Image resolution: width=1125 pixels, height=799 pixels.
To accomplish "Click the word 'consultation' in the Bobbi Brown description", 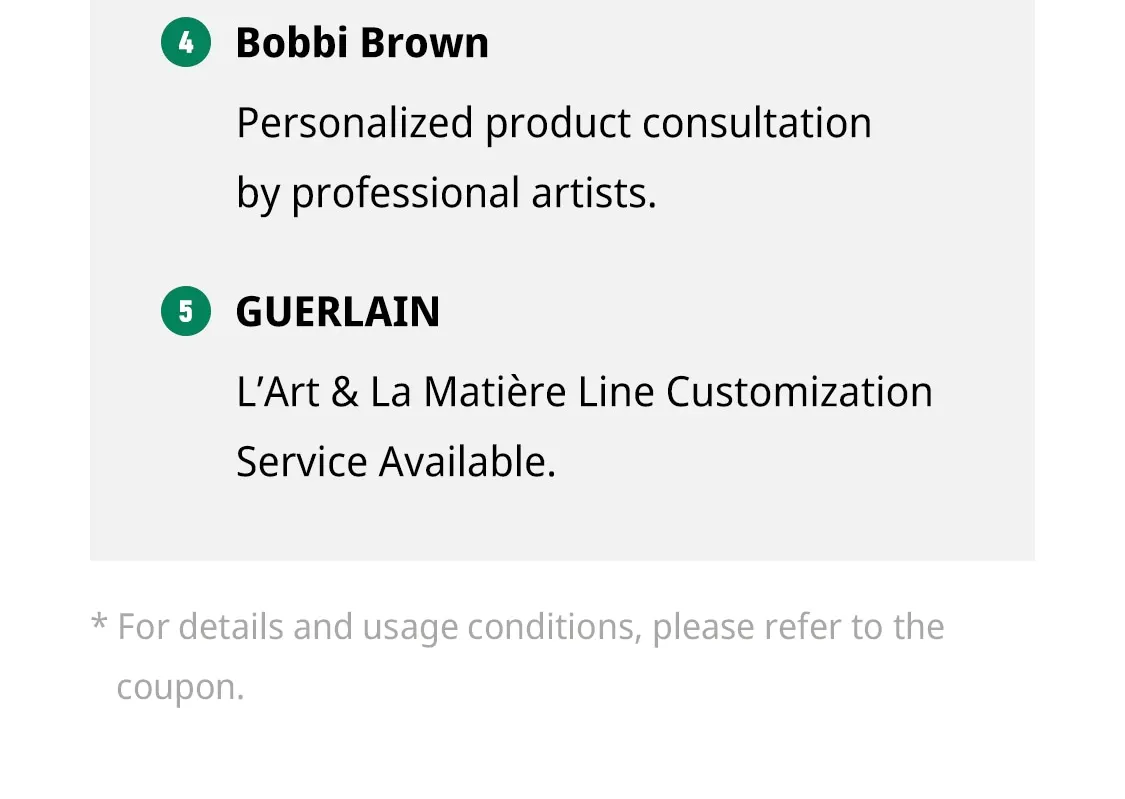I will pyautogui.click(x=757, y=123).
